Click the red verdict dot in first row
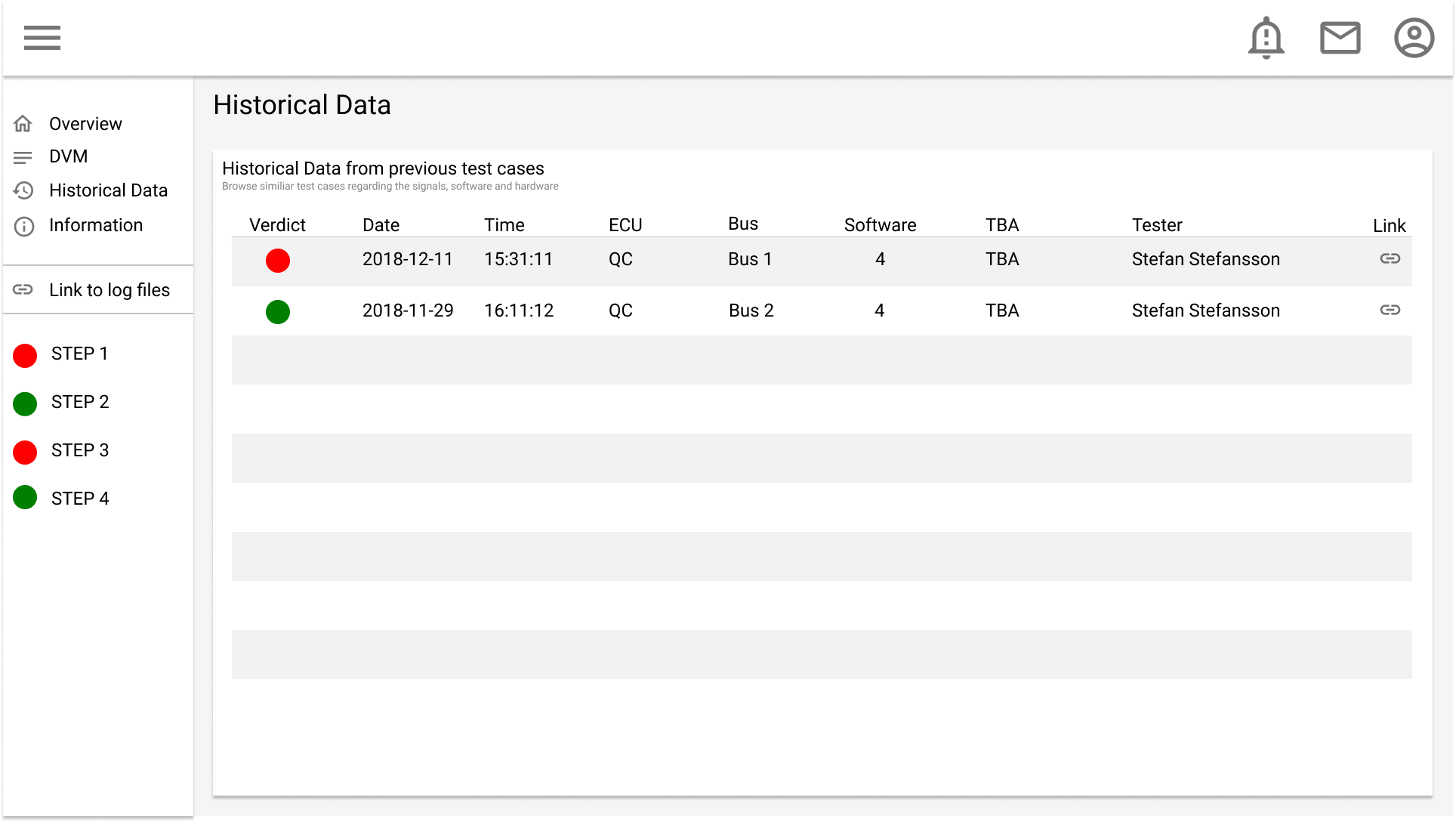 pos(278,261)
